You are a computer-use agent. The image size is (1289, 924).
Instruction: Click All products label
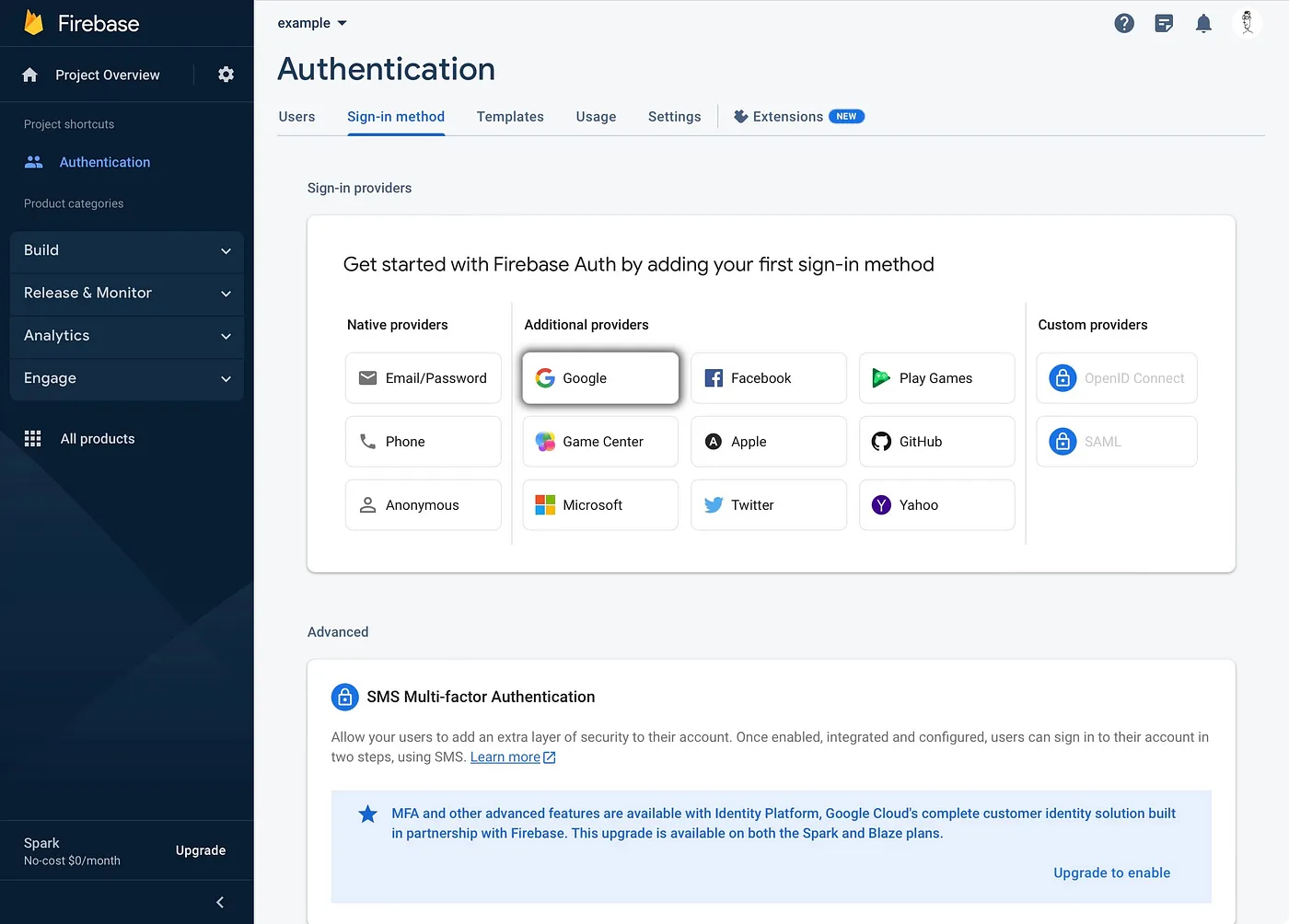pos(98,439)
